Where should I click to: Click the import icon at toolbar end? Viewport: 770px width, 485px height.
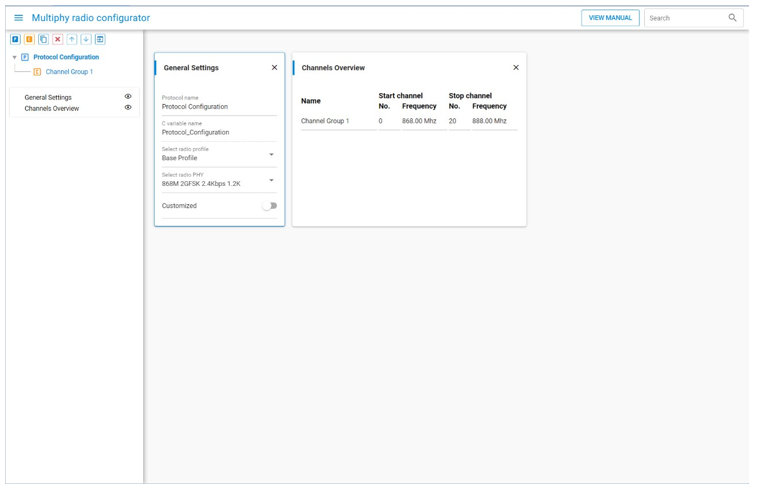click(100, 39)
